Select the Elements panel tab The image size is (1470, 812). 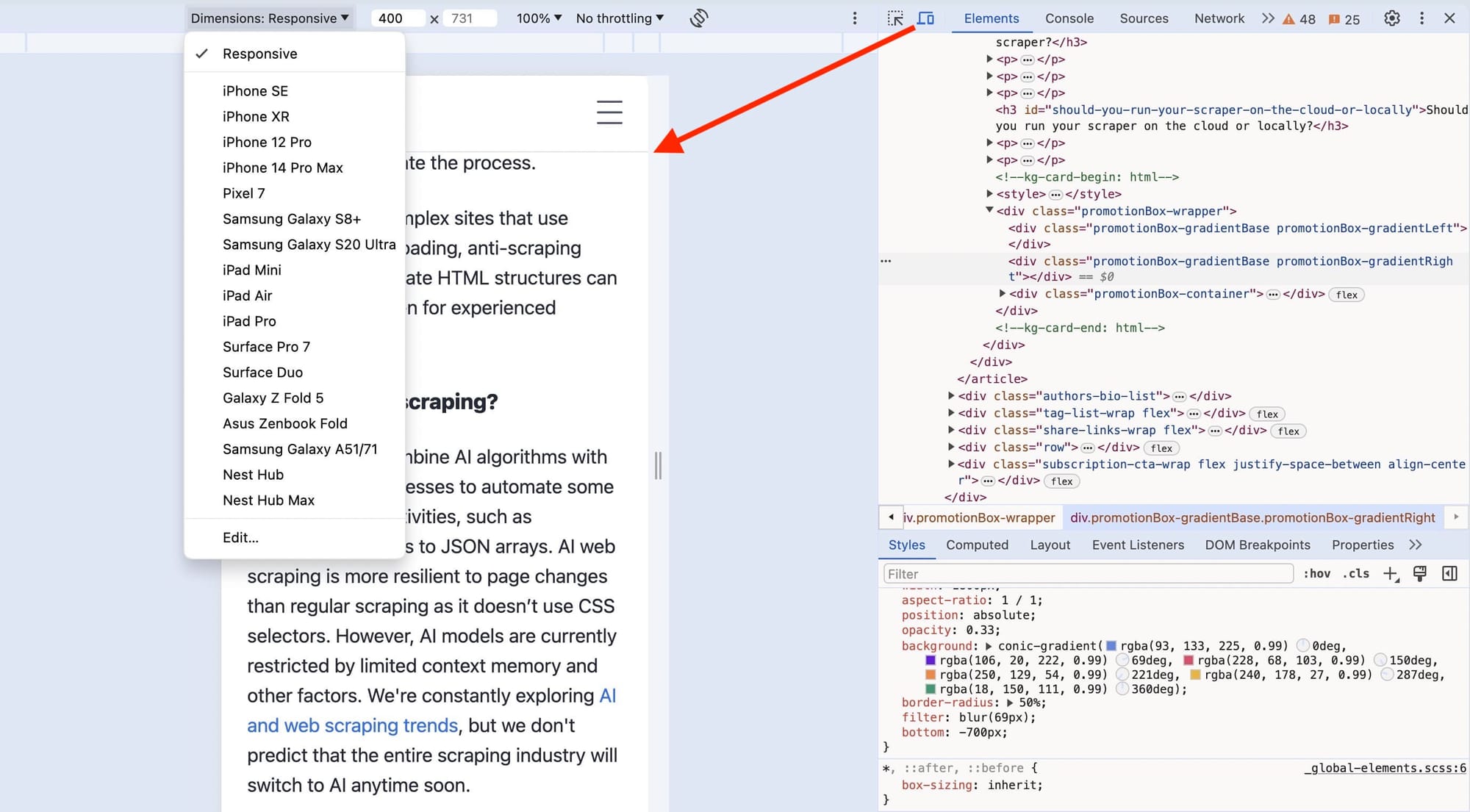tap(991, 18)
